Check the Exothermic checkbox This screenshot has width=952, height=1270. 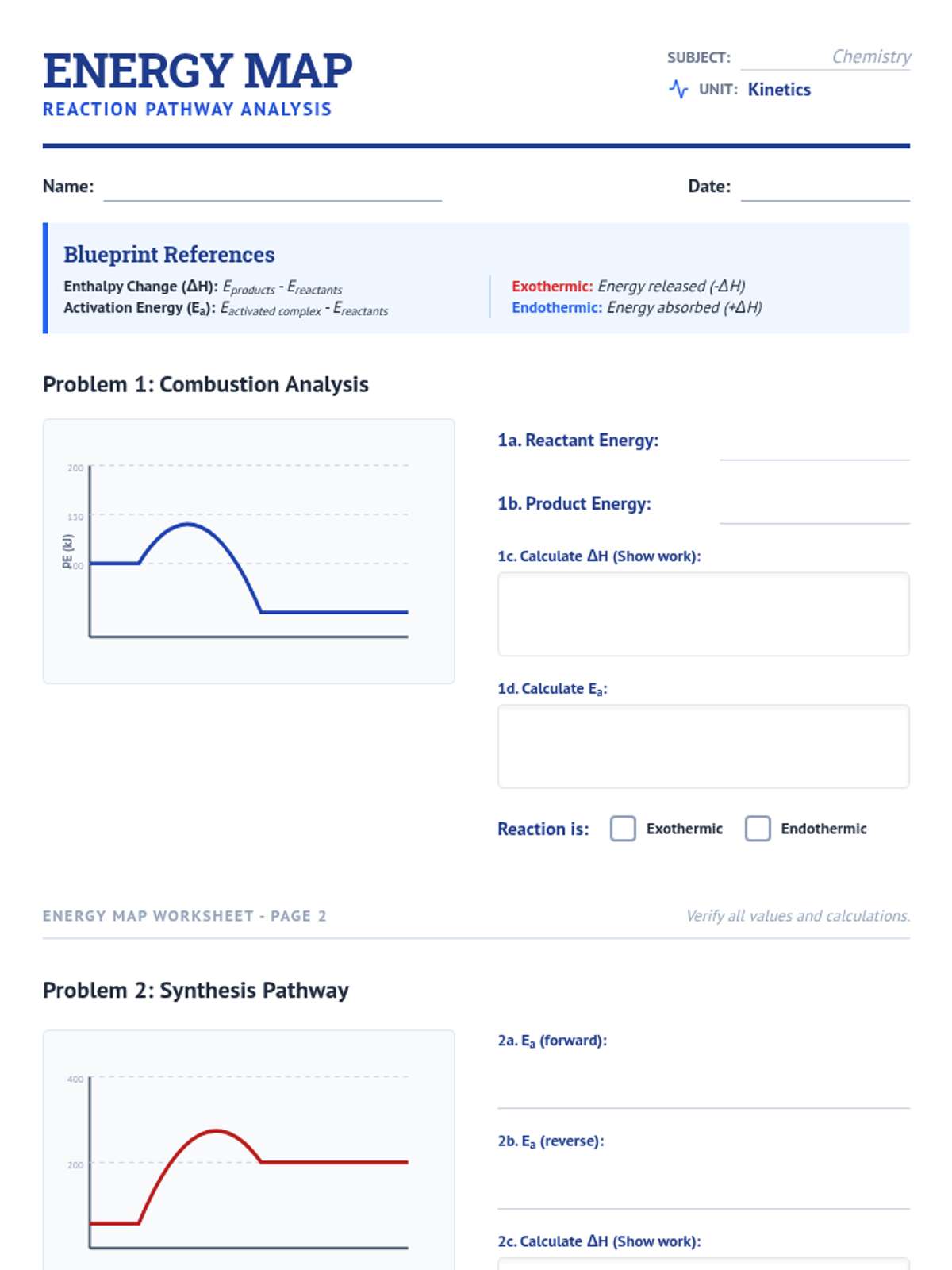(623, 828)
